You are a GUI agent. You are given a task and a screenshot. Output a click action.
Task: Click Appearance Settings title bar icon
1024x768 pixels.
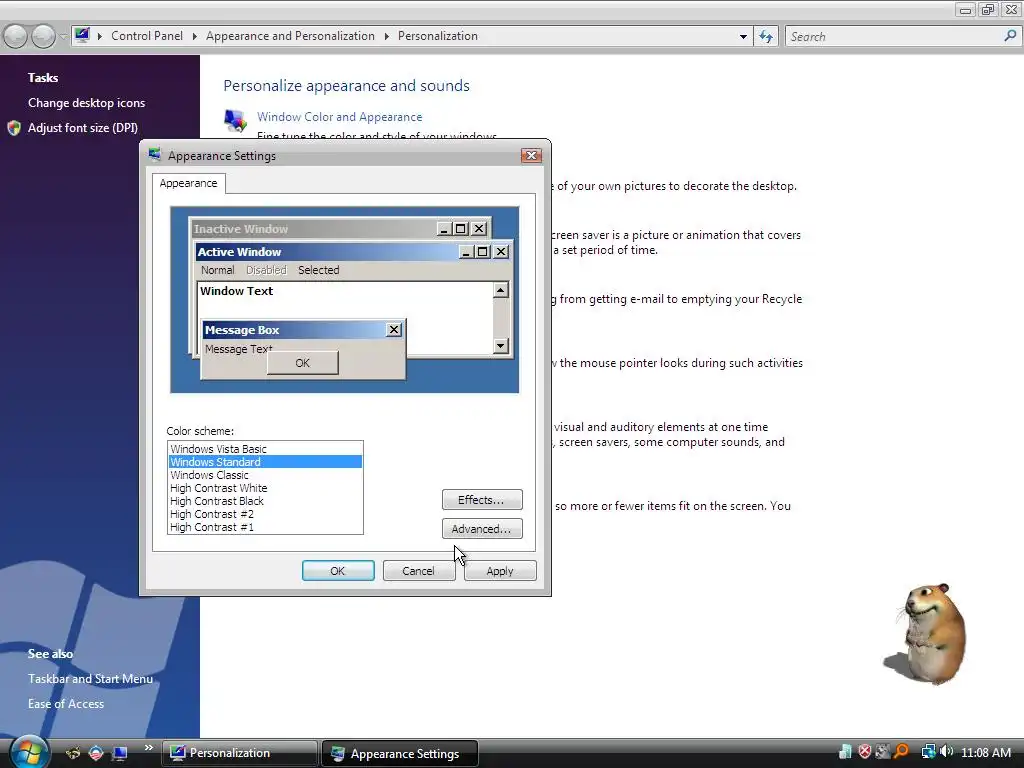coord(155,155)
